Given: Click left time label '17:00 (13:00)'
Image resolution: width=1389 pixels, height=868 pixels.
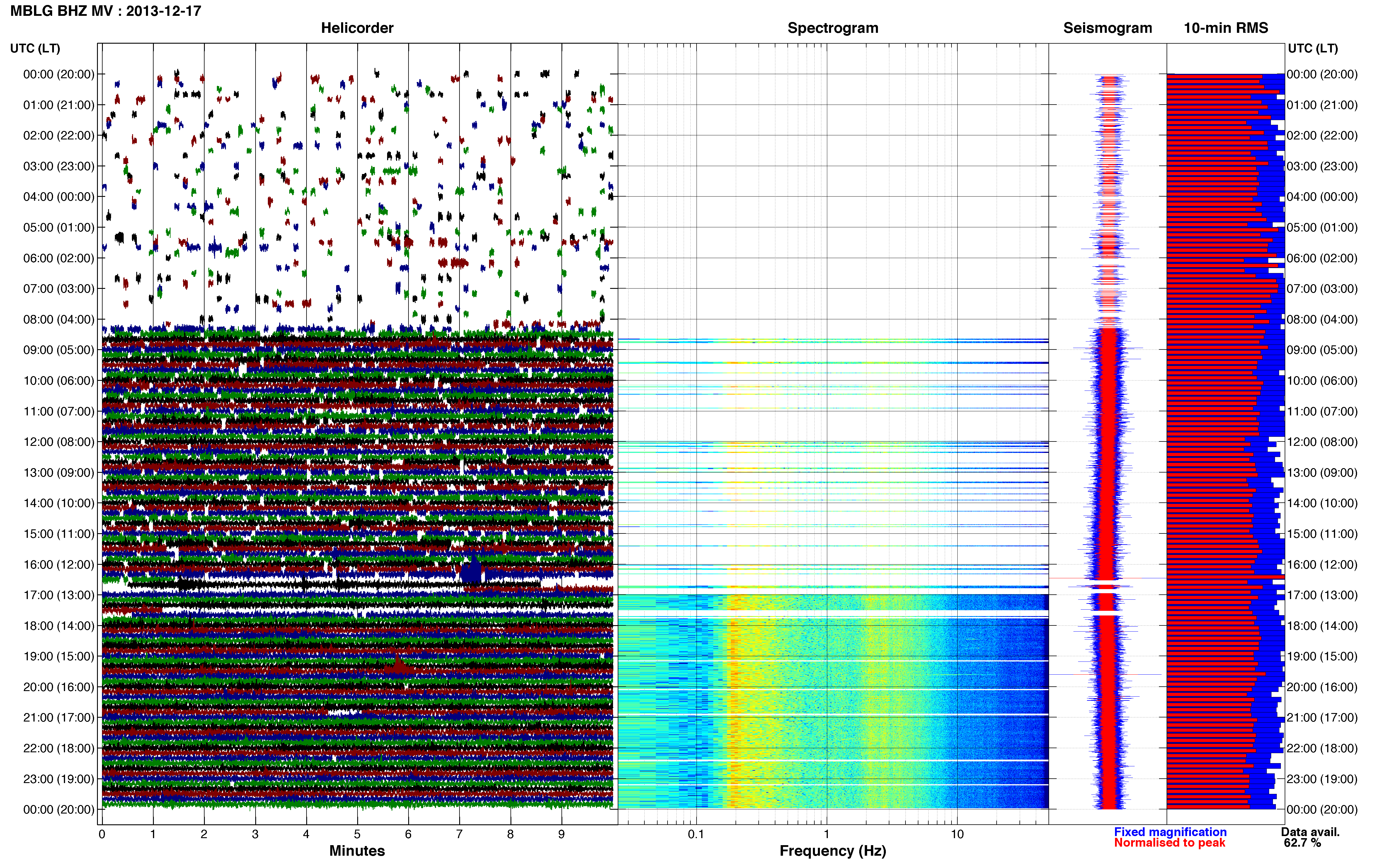Looking at the screenshot, I should tap(59, 595).
